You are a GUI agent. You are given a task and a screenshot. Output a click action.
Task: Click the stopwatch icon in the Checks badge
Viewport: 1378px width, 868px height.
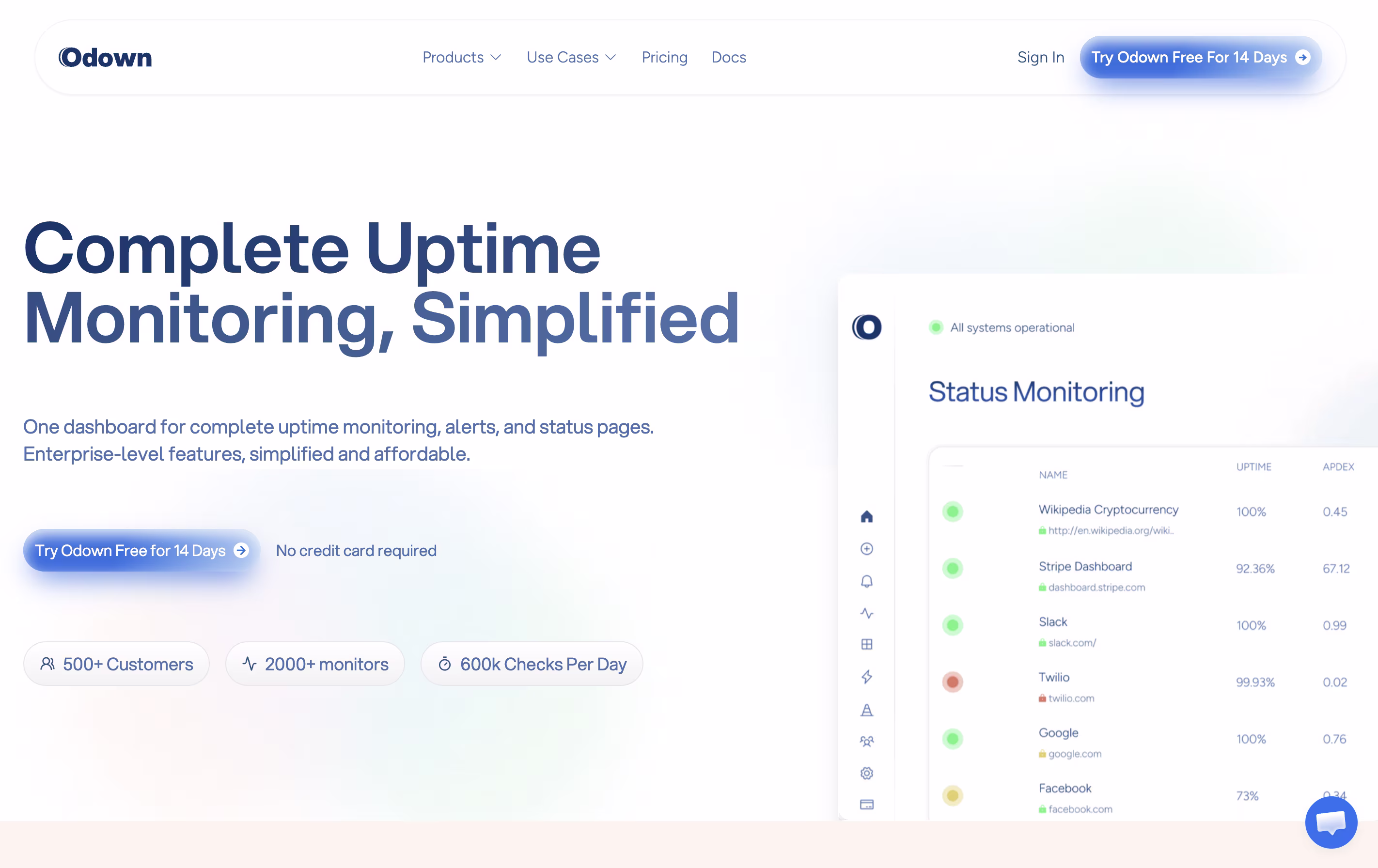(x=445, y=664)
